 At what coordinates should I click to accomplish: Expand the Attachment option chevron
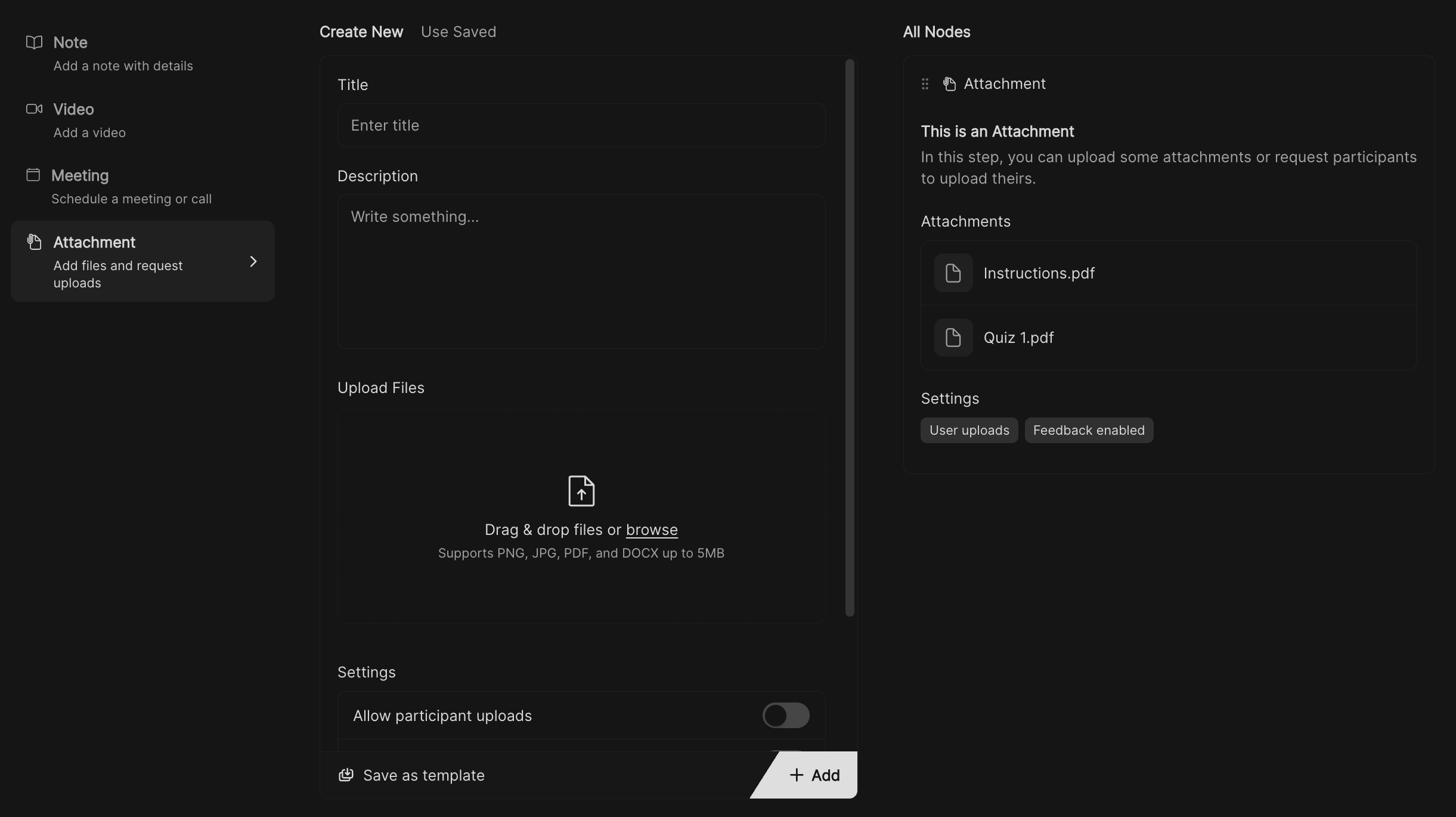[253, 262]
